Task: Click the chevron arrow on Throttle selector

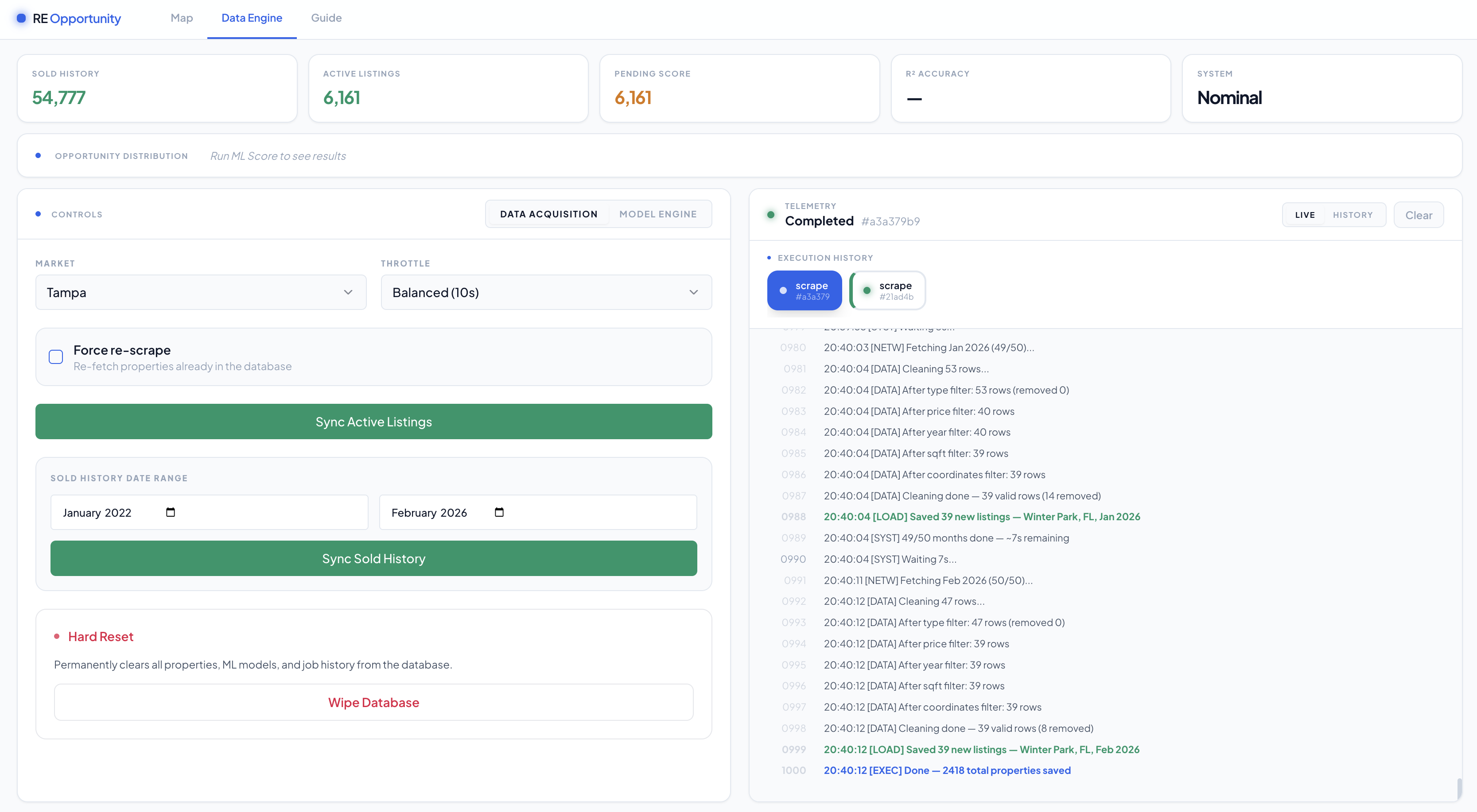Action: 693,292
